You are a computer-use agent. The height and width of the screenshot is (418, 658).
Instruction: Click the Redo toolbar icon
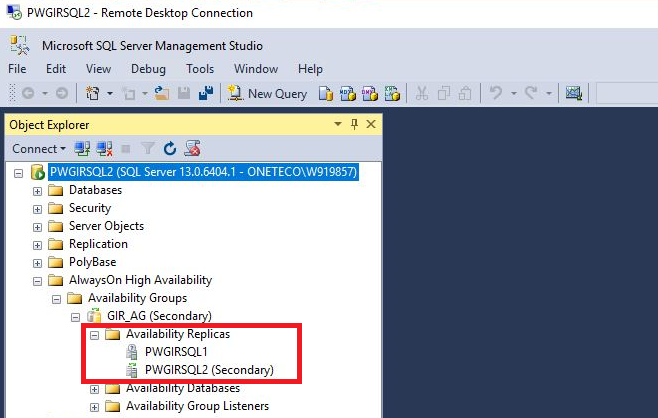[531, 93]
